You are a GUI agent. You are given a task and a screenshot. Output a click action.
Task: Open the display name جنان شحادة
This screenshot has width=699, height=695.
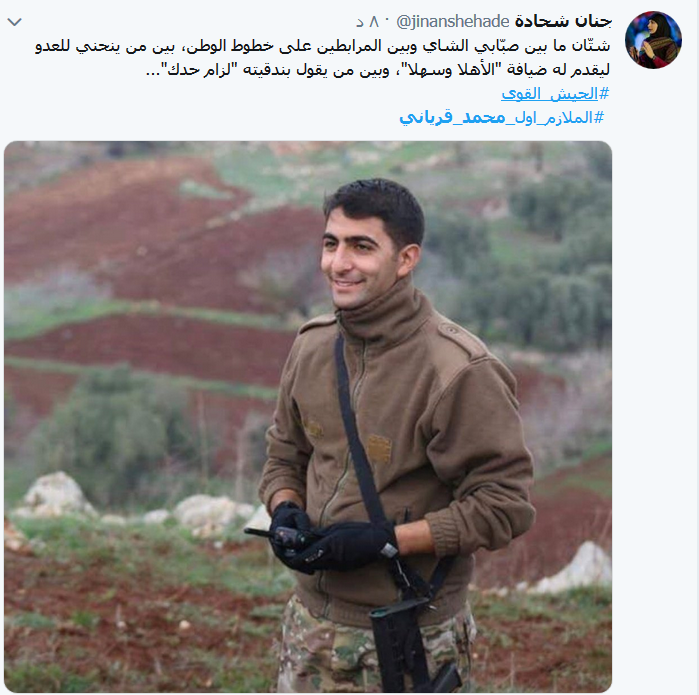coord(563,21)
